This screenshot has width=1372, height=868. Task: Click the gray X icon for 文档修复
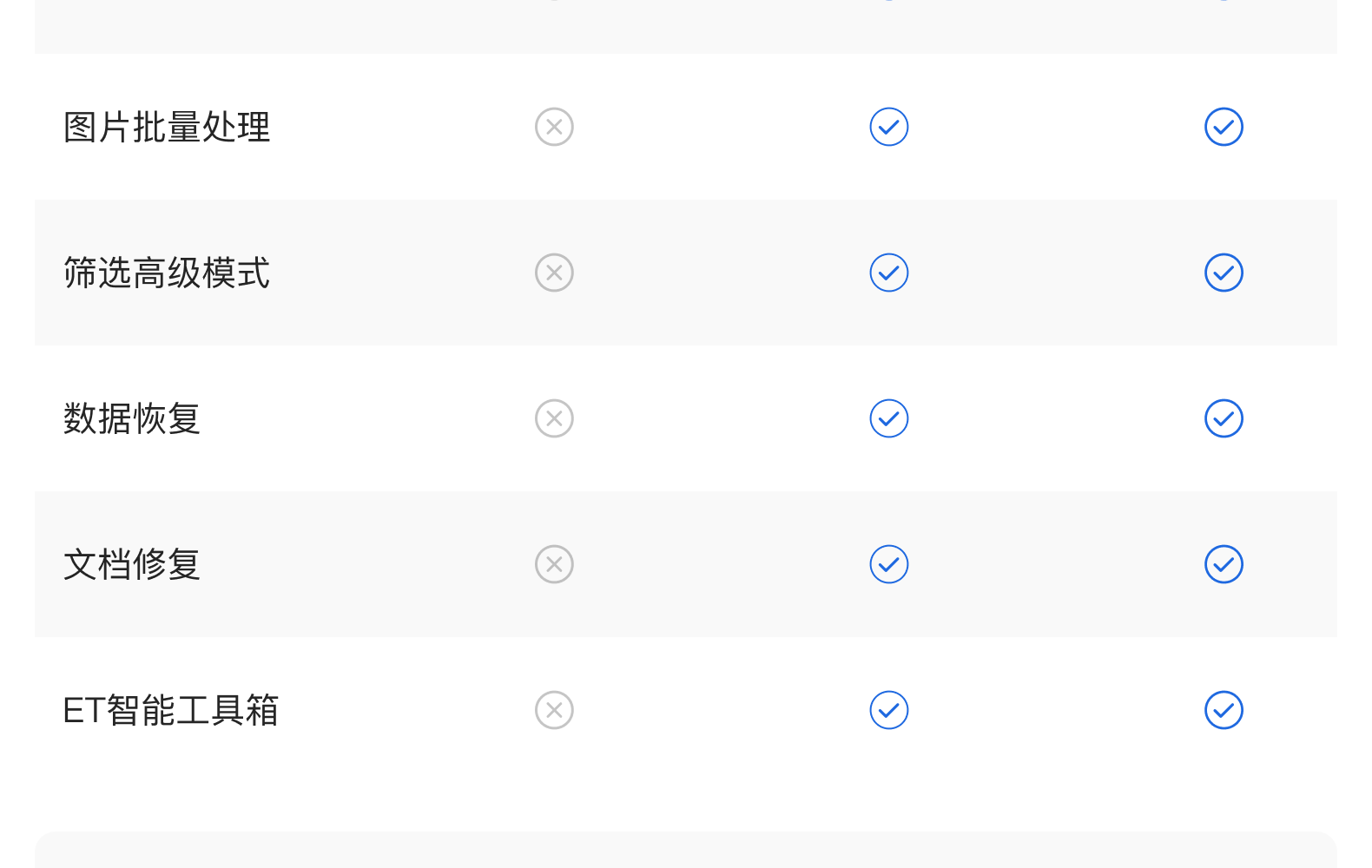[554, 564]
